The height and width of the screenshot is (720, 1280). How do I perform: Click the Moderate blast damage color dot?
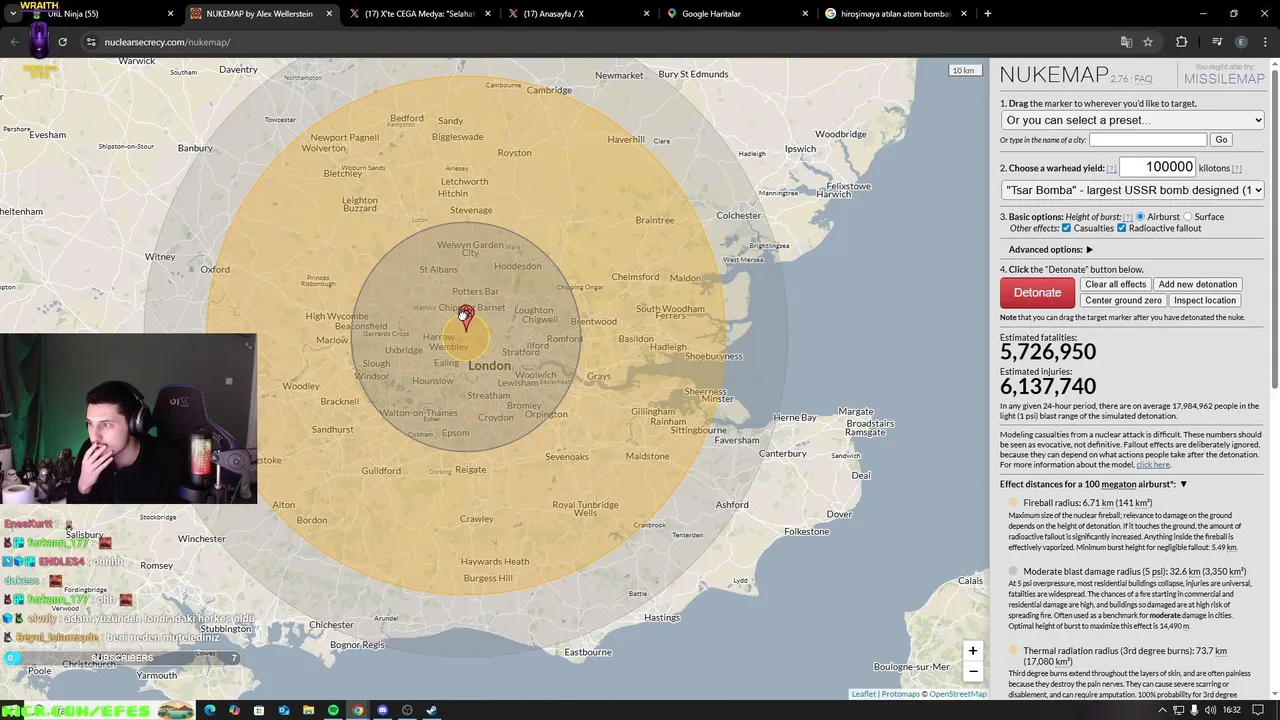click(x=1013, y=572)
